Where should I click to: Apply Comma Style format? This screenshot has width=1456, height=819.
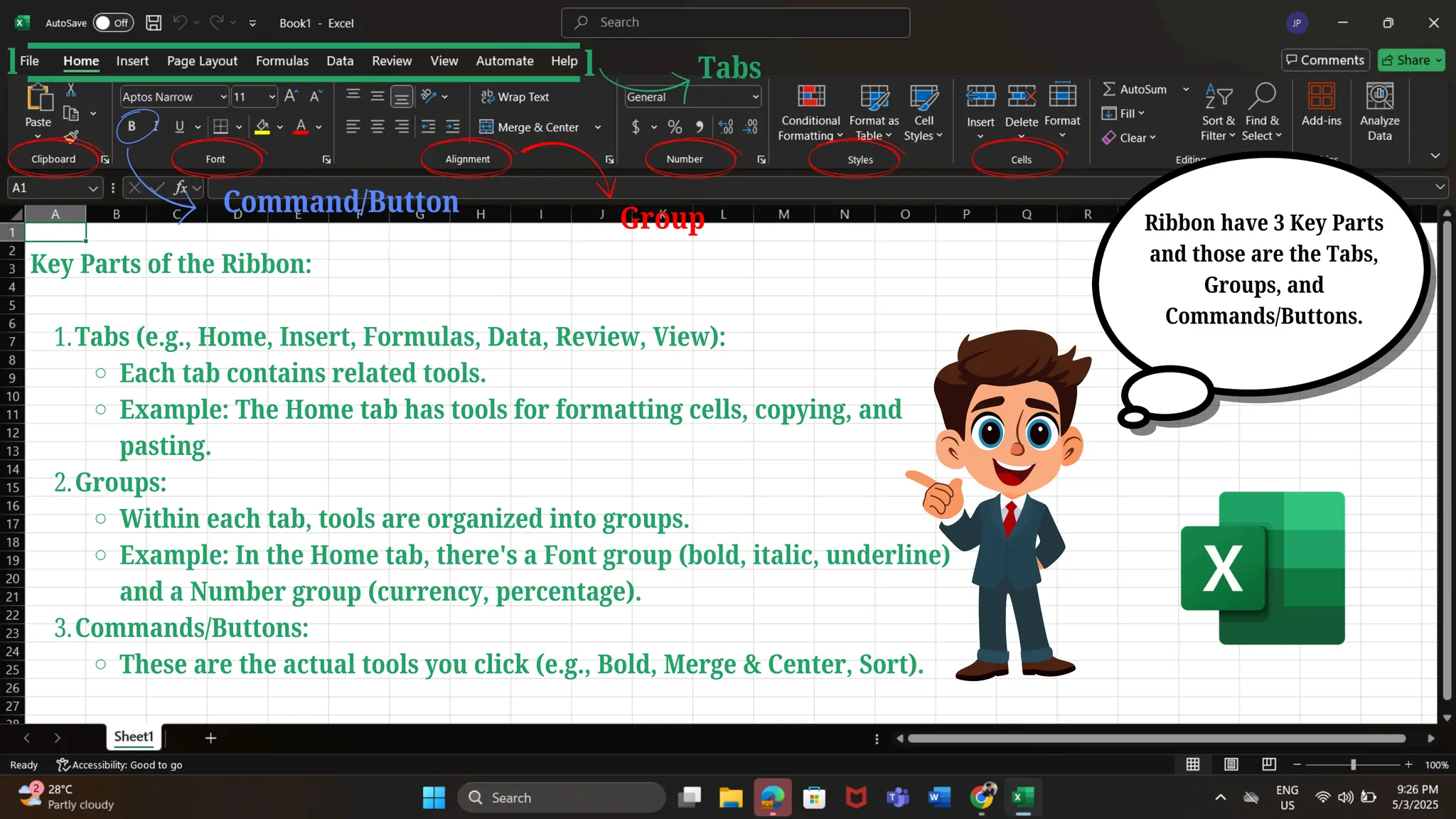click(700, 127)
